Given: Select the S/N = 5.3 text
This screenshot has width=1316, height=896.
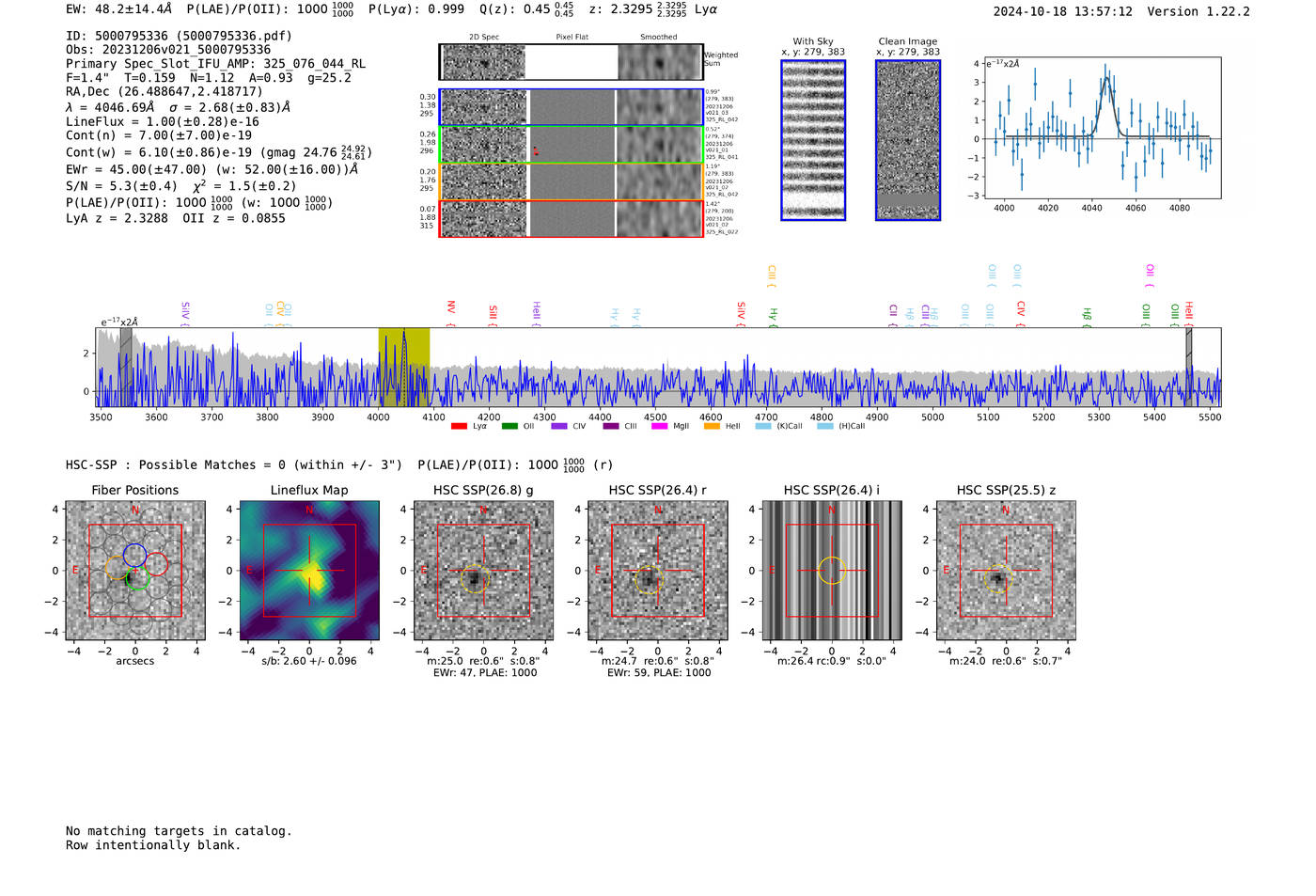Looking at the screenshot, I should (x=121, y=186).
